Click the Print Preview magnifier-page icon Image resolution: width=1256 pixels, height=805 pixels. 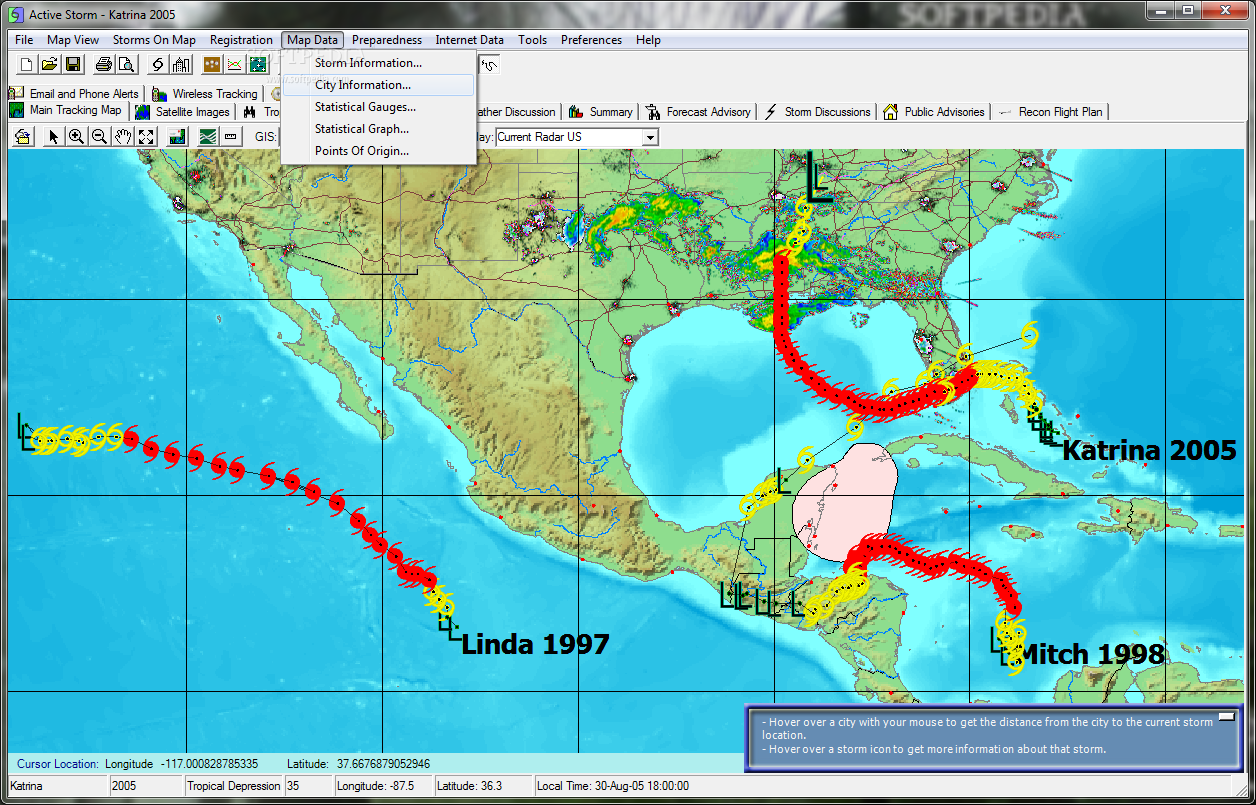(x=127, y=65)
